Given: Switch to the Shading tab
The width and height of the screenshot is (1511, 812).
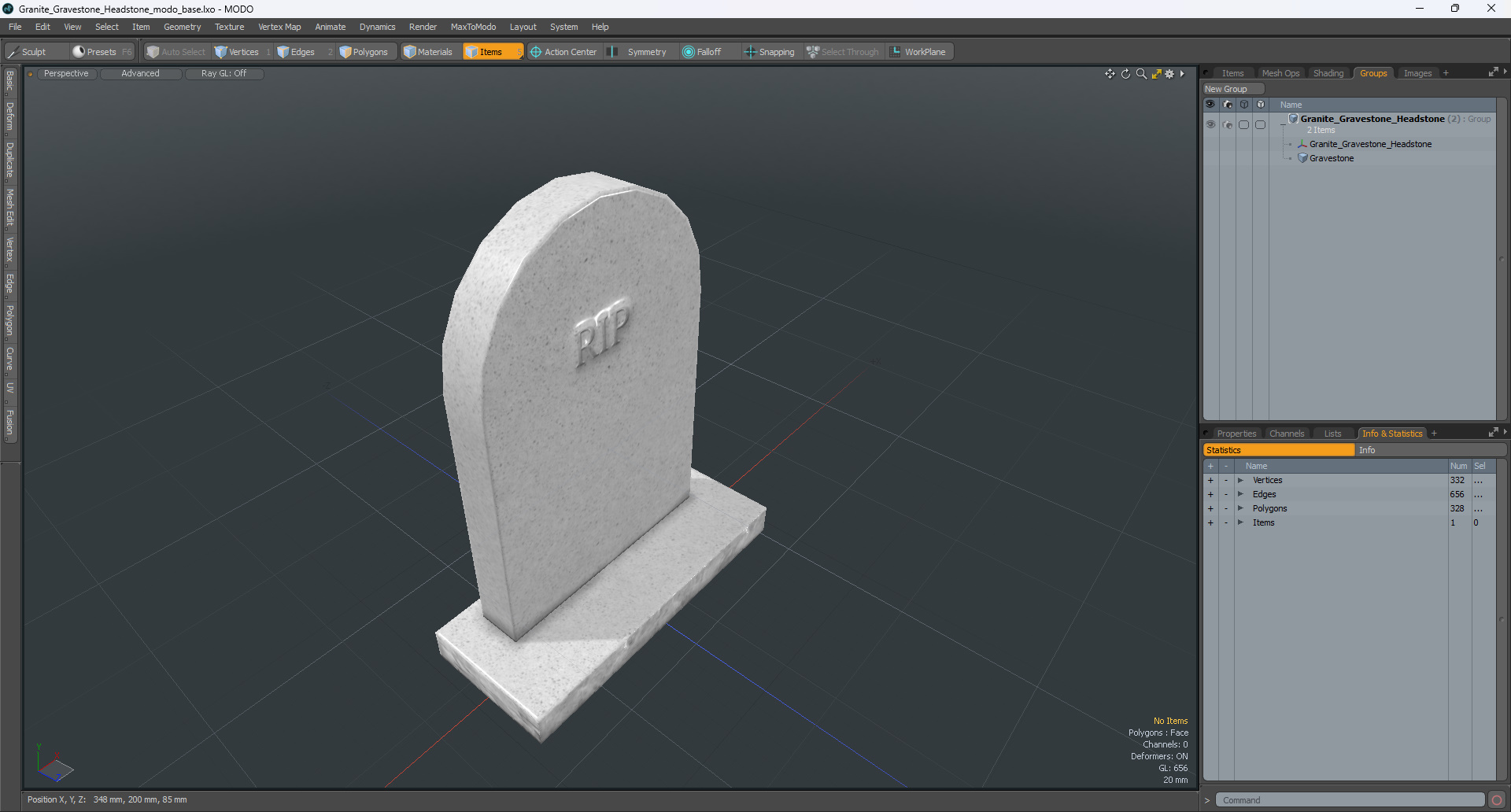Looking at the screenshot, I should (x=1328, y=73).
